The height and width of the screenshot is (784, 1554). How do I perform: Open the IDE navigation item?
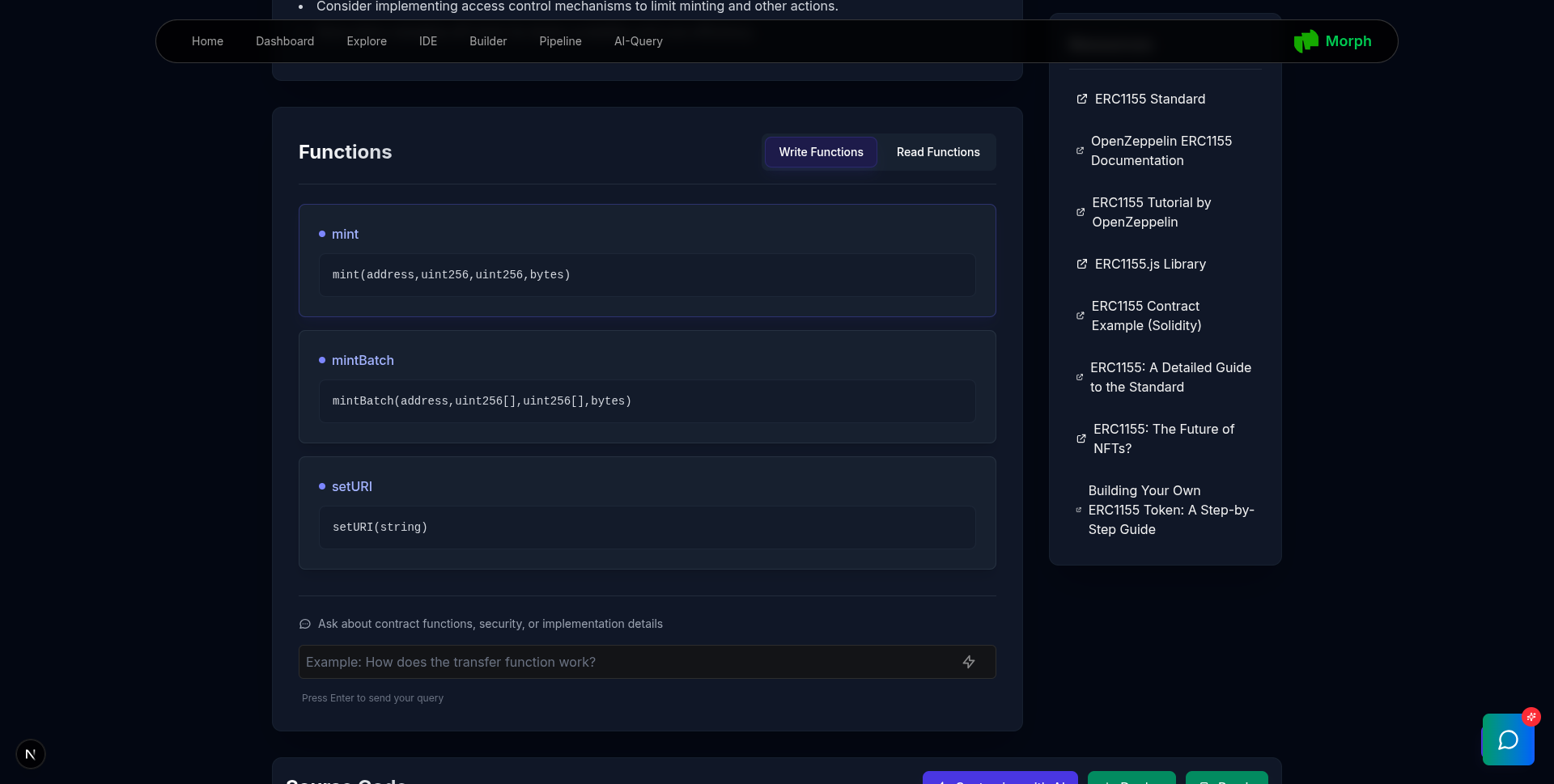428,41
